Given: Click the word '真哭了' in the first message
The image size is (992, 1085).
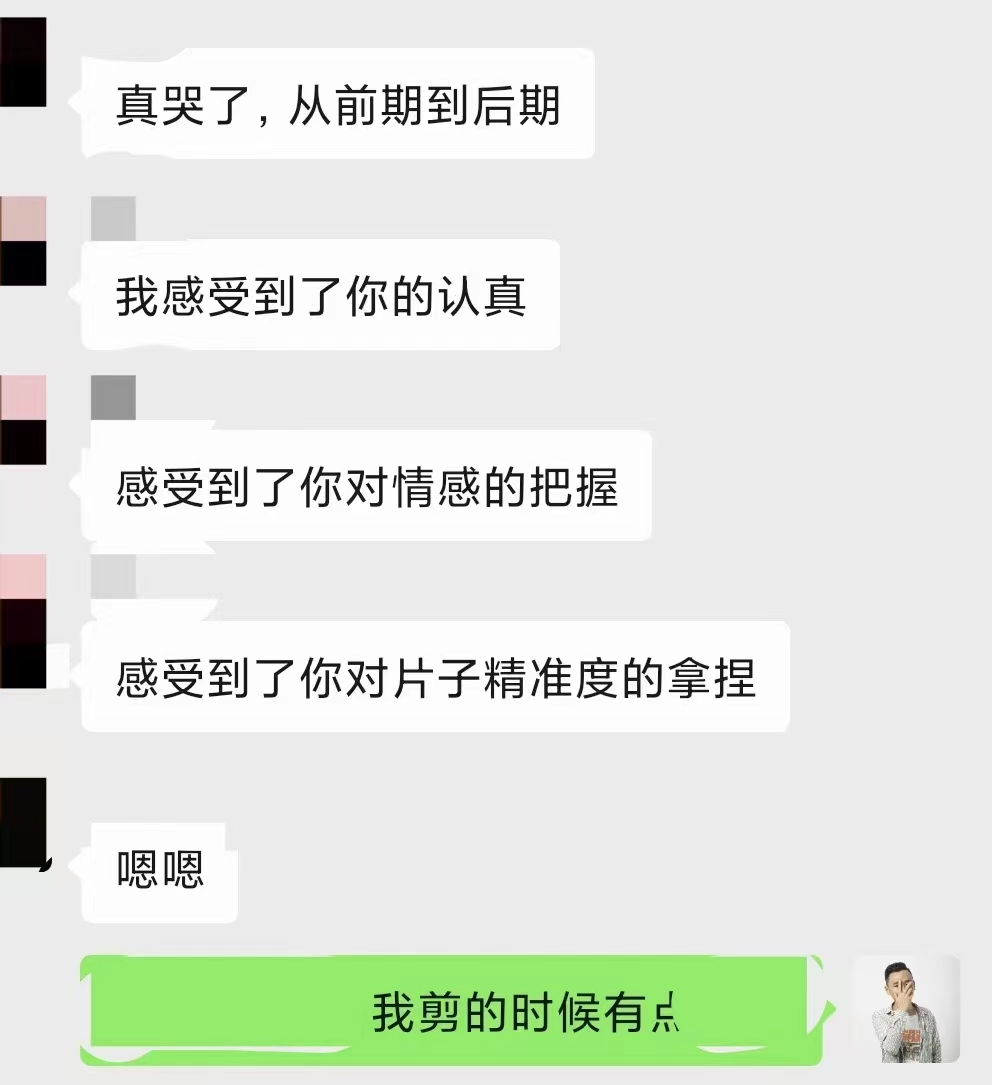Looking at the screenshot, I should 183,106.
